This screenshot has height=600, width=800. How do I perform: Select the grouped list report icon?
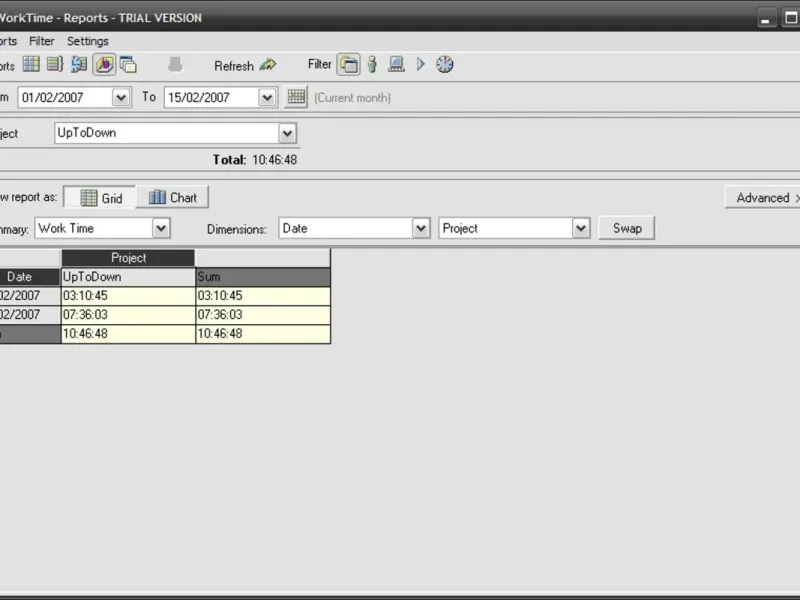[55, 65]
